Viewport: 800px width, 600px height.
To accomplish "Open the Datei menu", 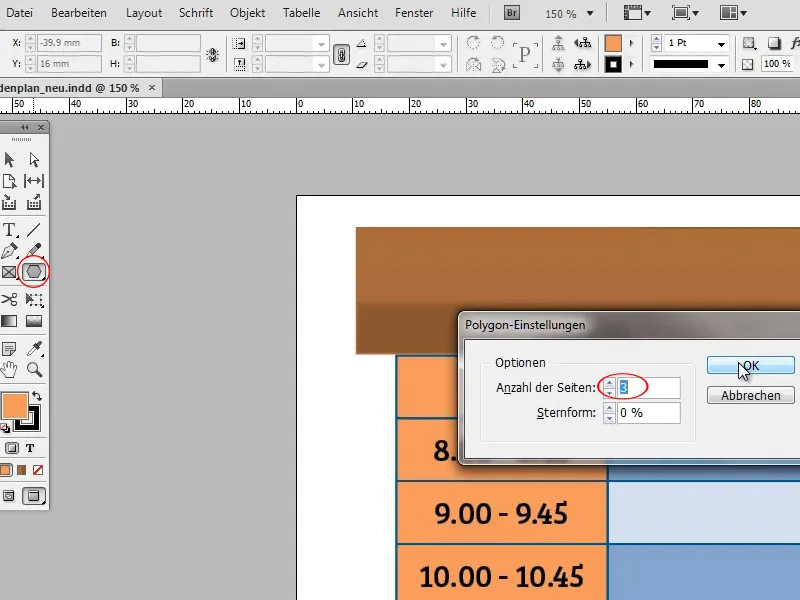I will pos(18,13).
